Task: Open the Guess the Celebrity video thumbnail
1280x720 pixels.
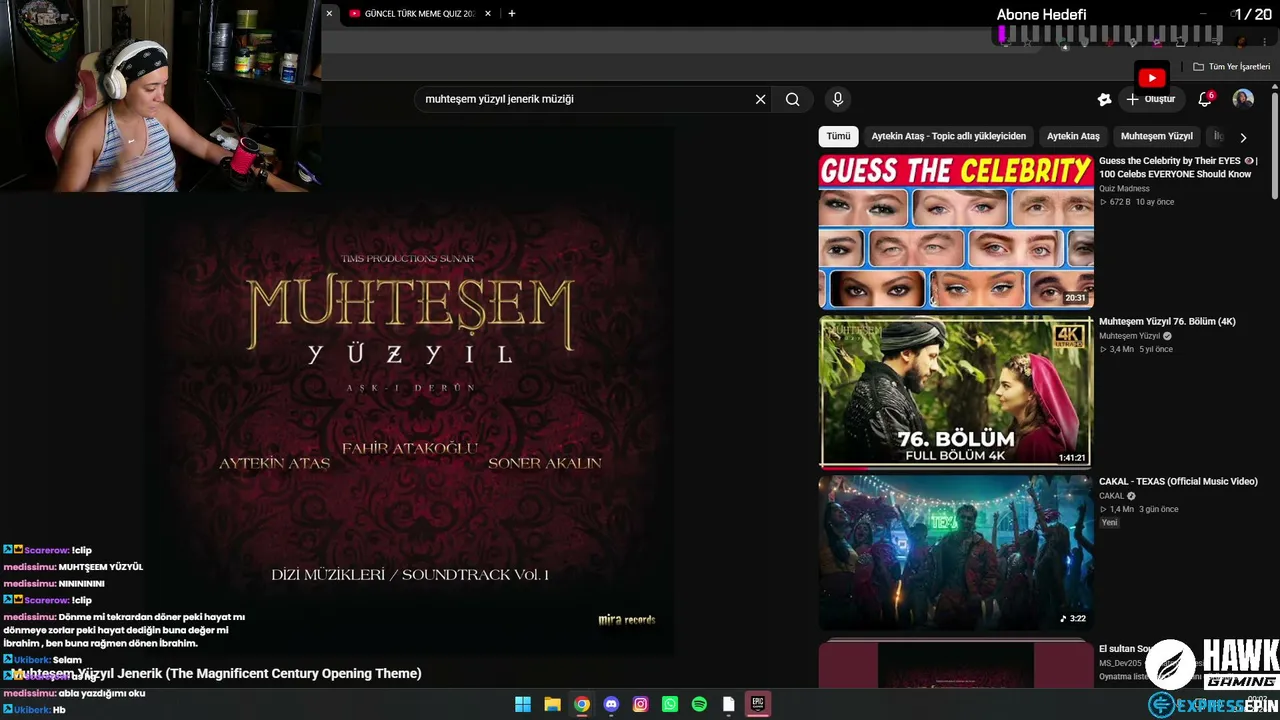Action: (956, 231)
